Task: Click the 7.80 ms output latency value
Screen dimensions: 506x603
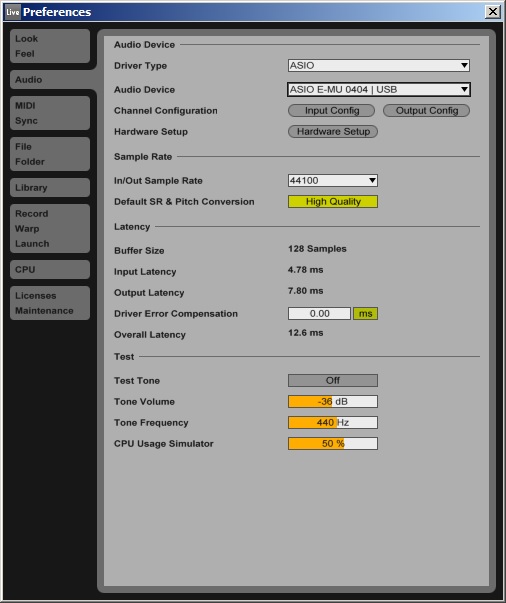Action: (x=306, y=291)
